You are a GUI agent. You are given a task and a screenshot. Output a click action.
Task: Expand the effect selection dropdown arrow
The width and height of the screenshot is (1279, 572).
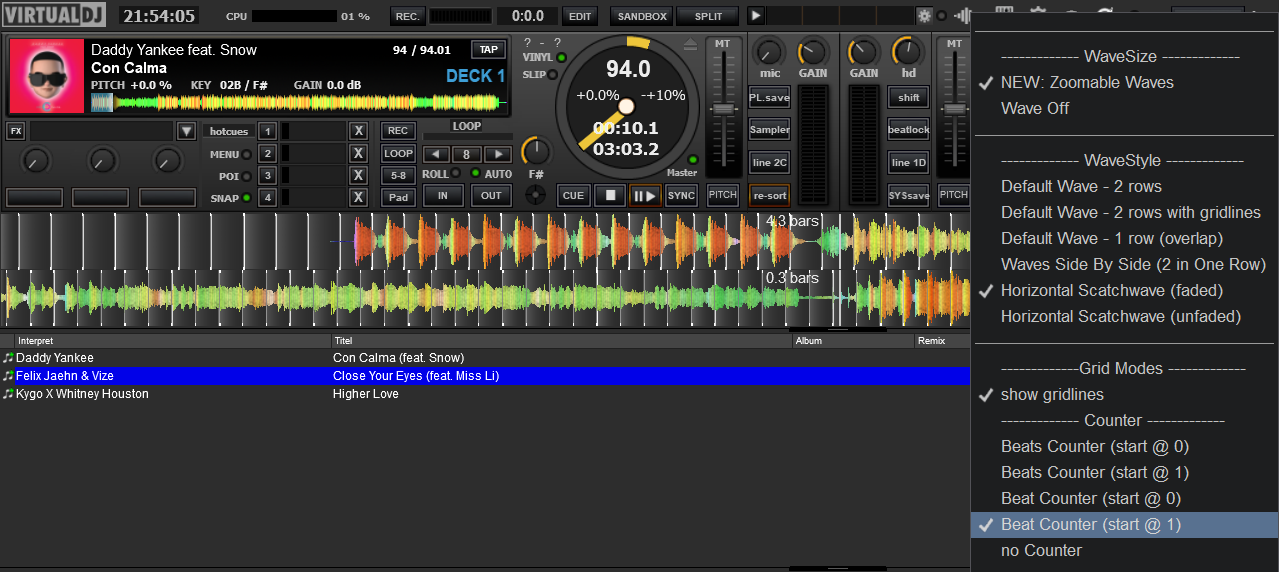186,131
